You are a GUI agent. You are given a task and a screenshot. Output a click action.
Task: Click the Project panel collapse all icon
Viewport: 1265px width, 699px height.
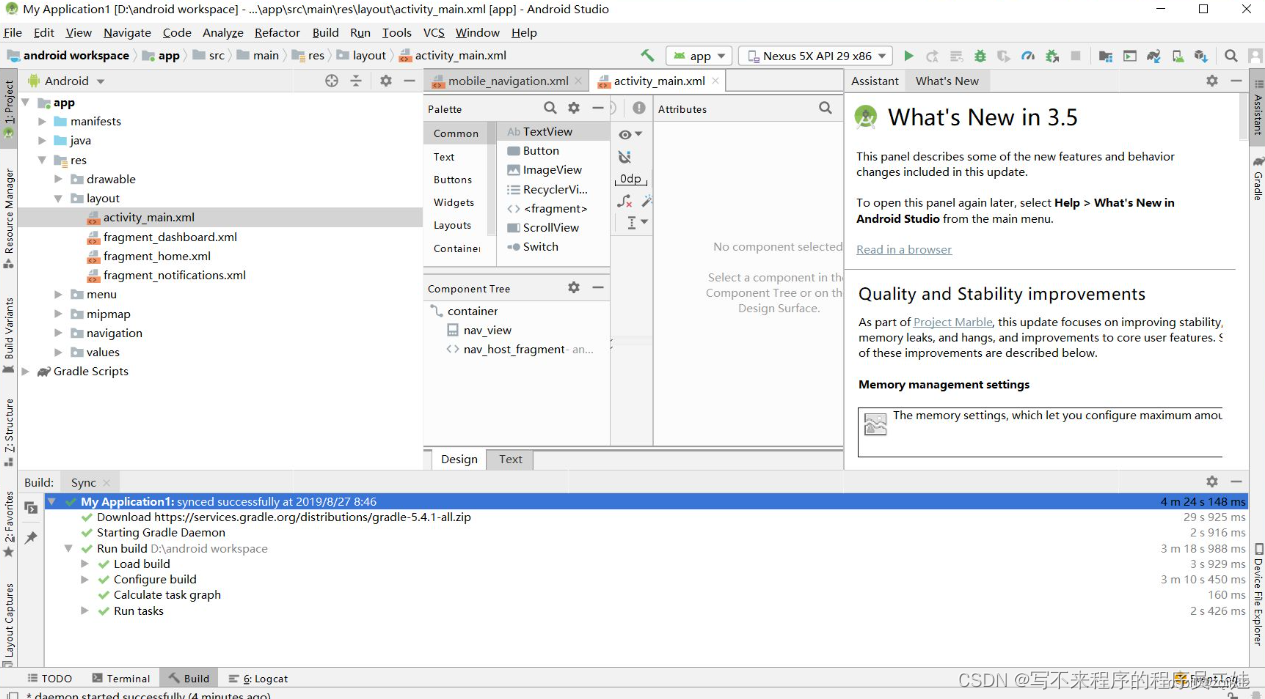[356, 81]
